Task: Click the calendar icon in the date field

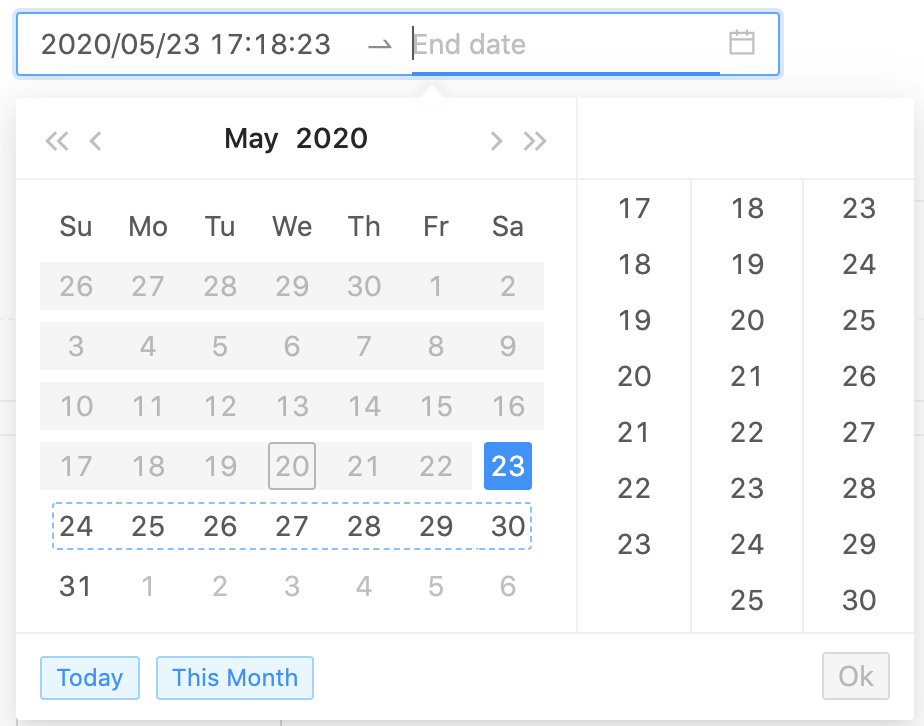Action: click(743, 44)
